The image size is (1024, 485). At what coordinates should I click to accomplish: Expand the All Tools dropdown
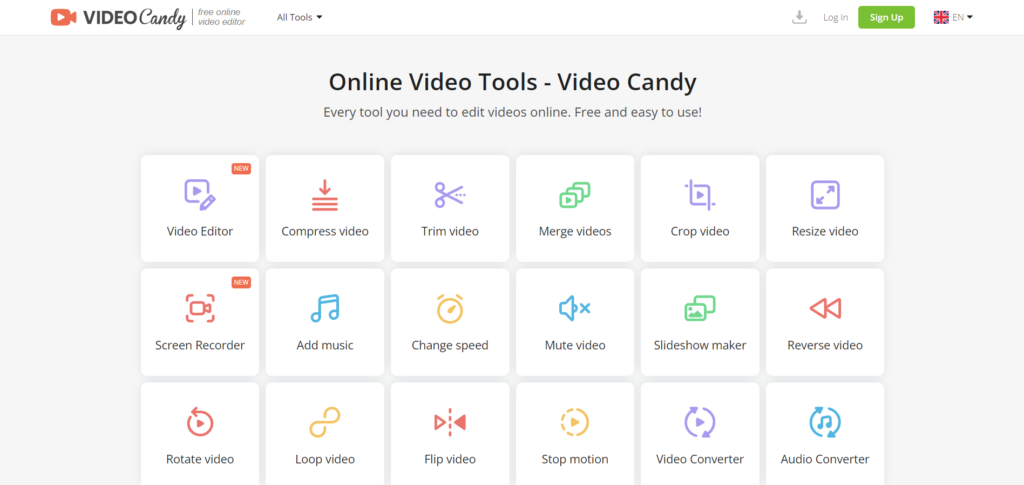point(299,18)
